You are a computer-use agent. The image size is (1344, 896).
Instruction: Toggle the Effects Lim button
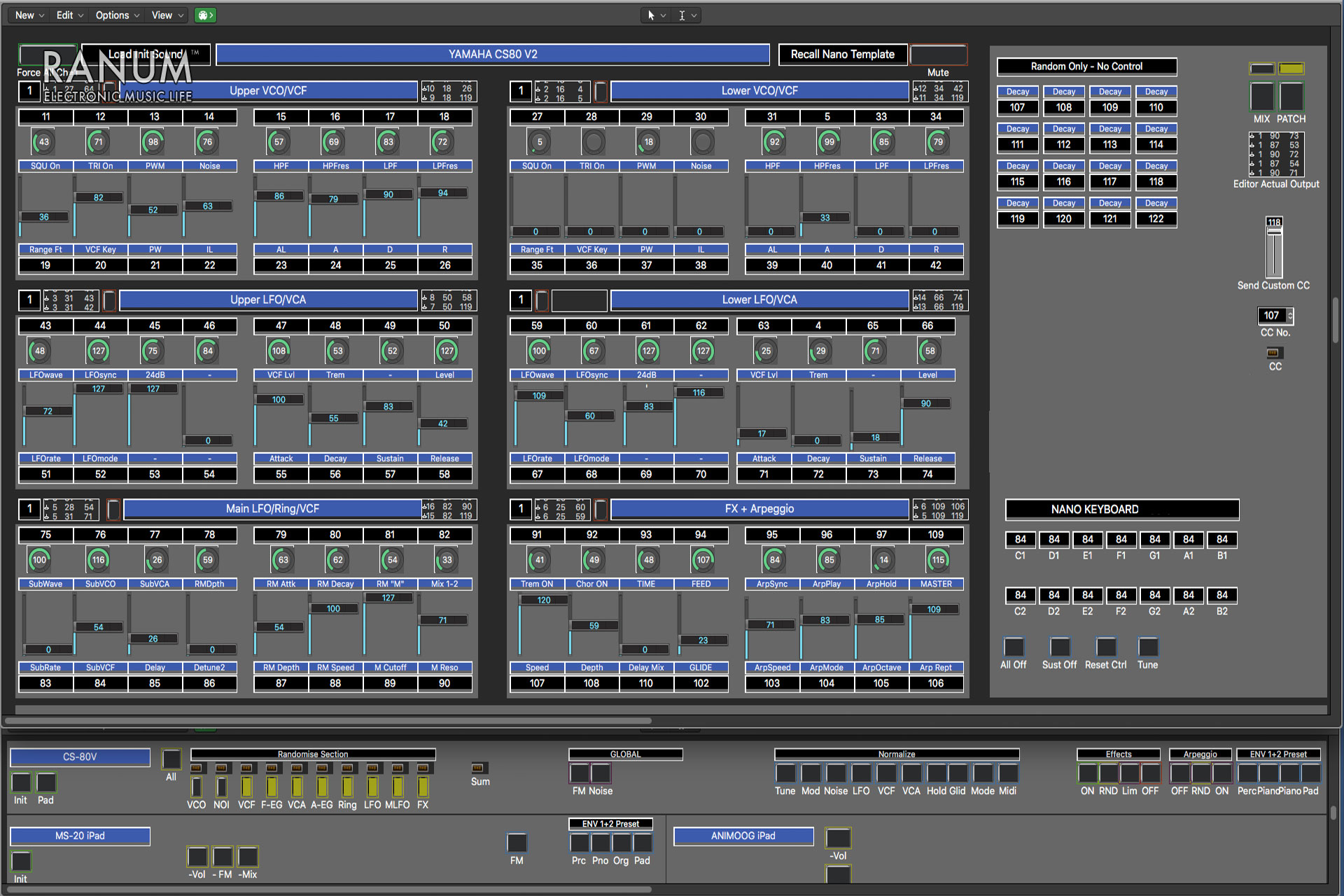click(x=1130, y=773)
